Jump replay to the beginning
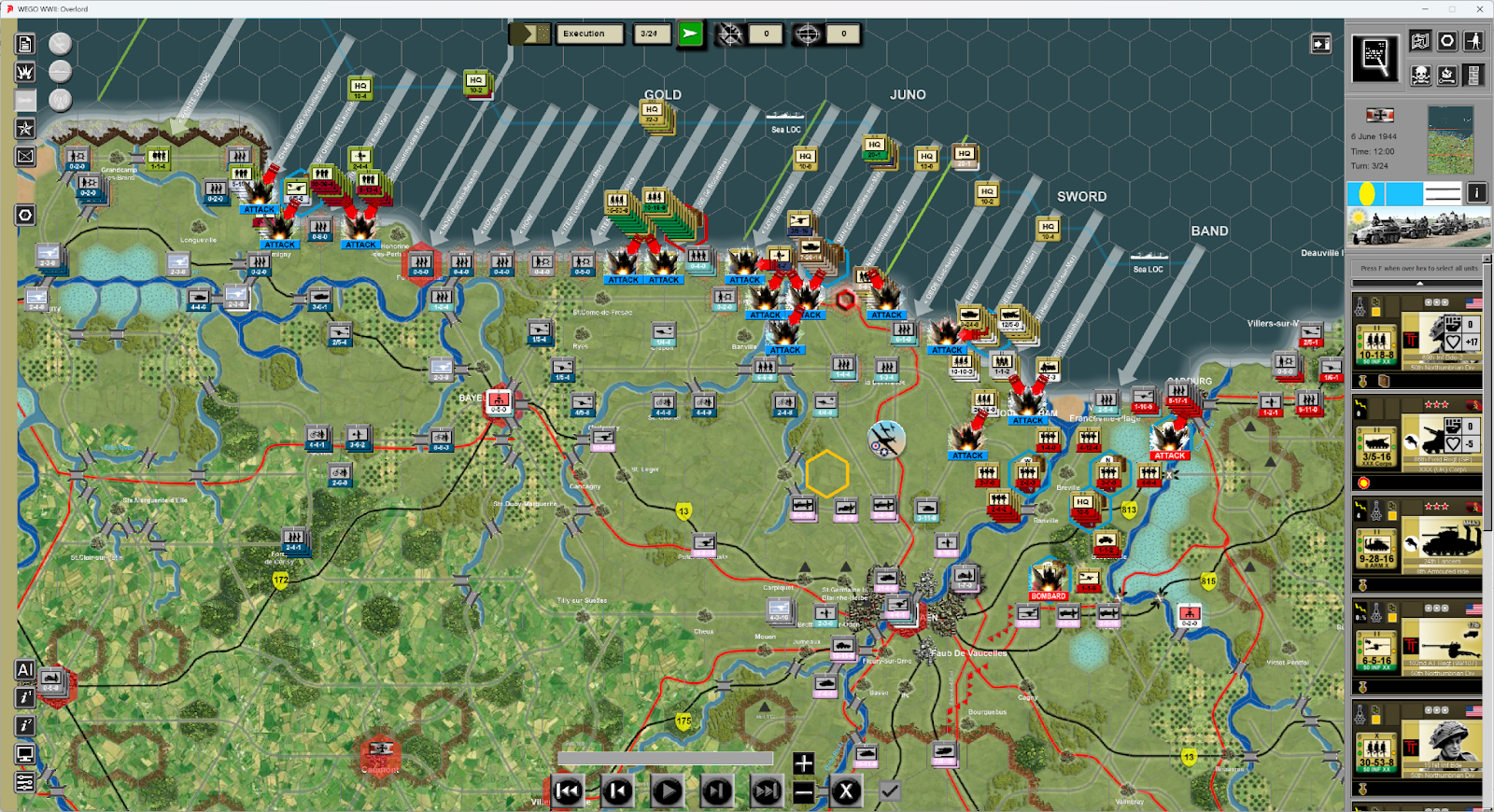1494x812 pixels. 568,791
